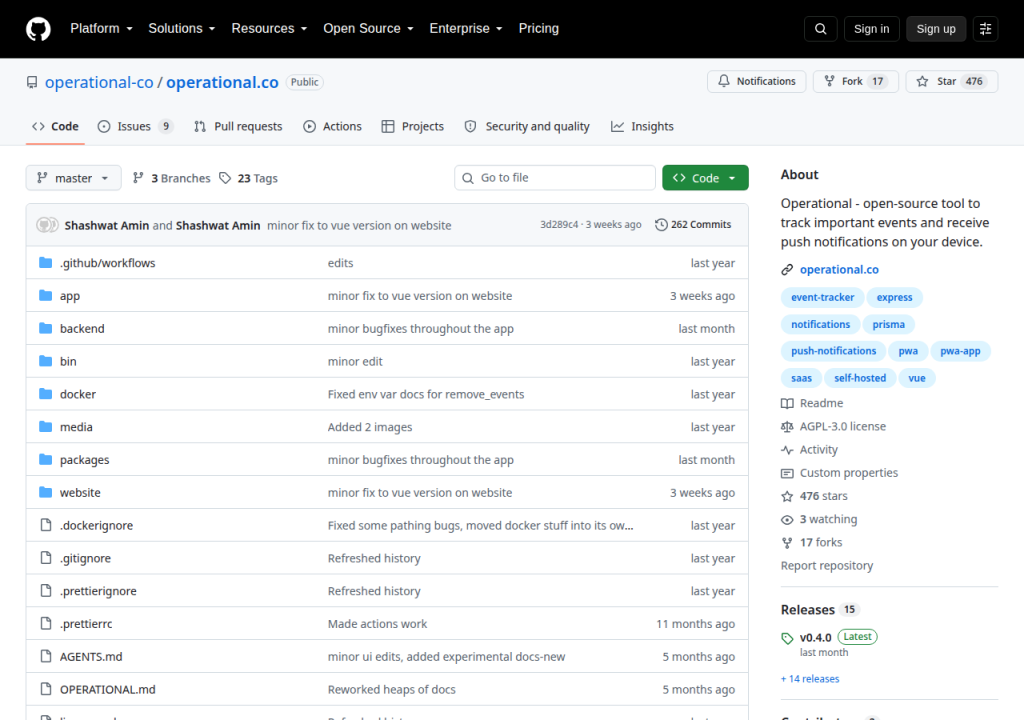Viewport: 1024px width, 720px height.
Task: Switch to the Projects tab
Action: click(413, 126)
